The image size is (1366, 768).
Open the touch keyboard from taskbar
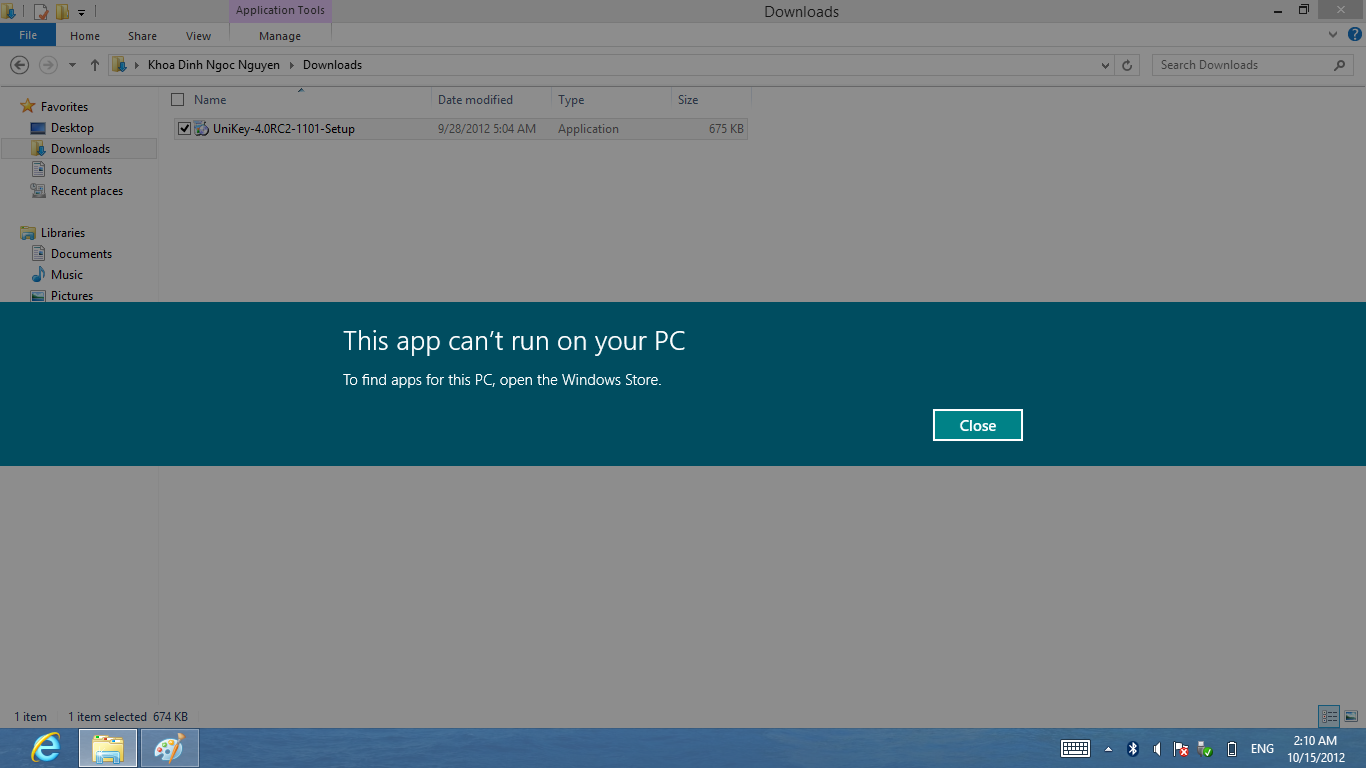(1075, 748)
